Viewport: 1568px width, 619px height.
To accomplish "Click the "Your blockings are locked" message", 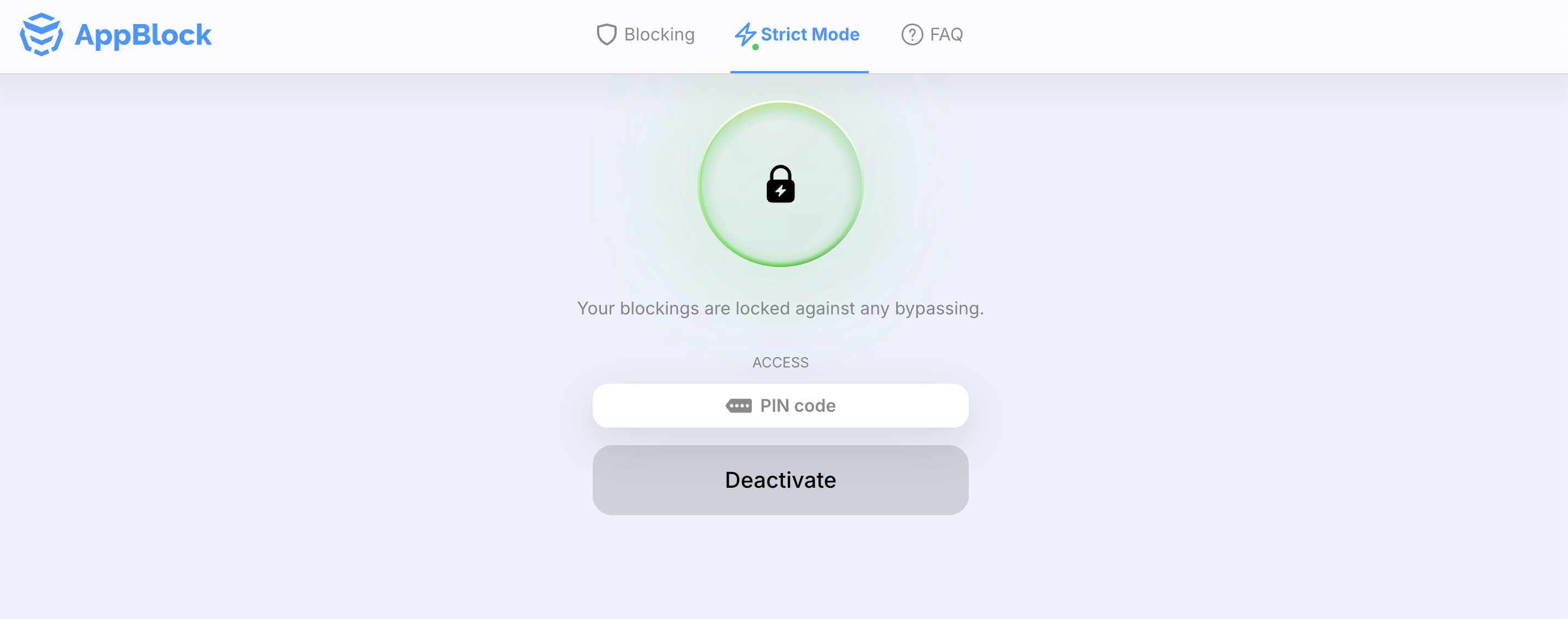I will click(x=780, y=308).
